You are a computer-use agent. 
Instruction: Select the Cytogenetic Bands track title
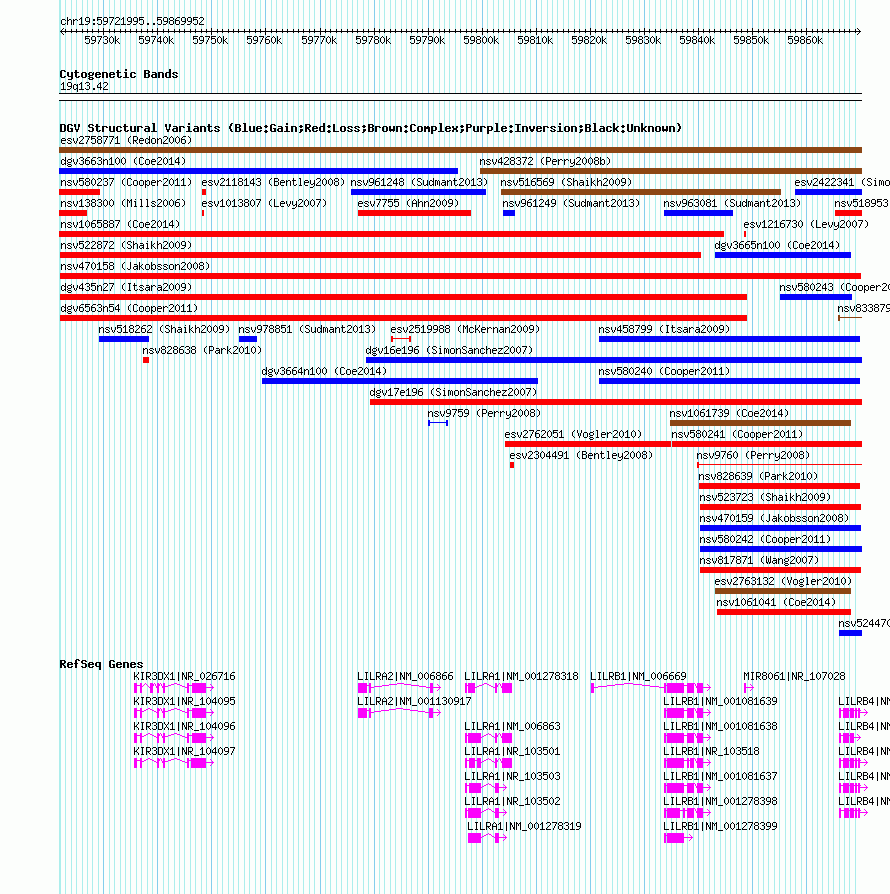(119, 74)
